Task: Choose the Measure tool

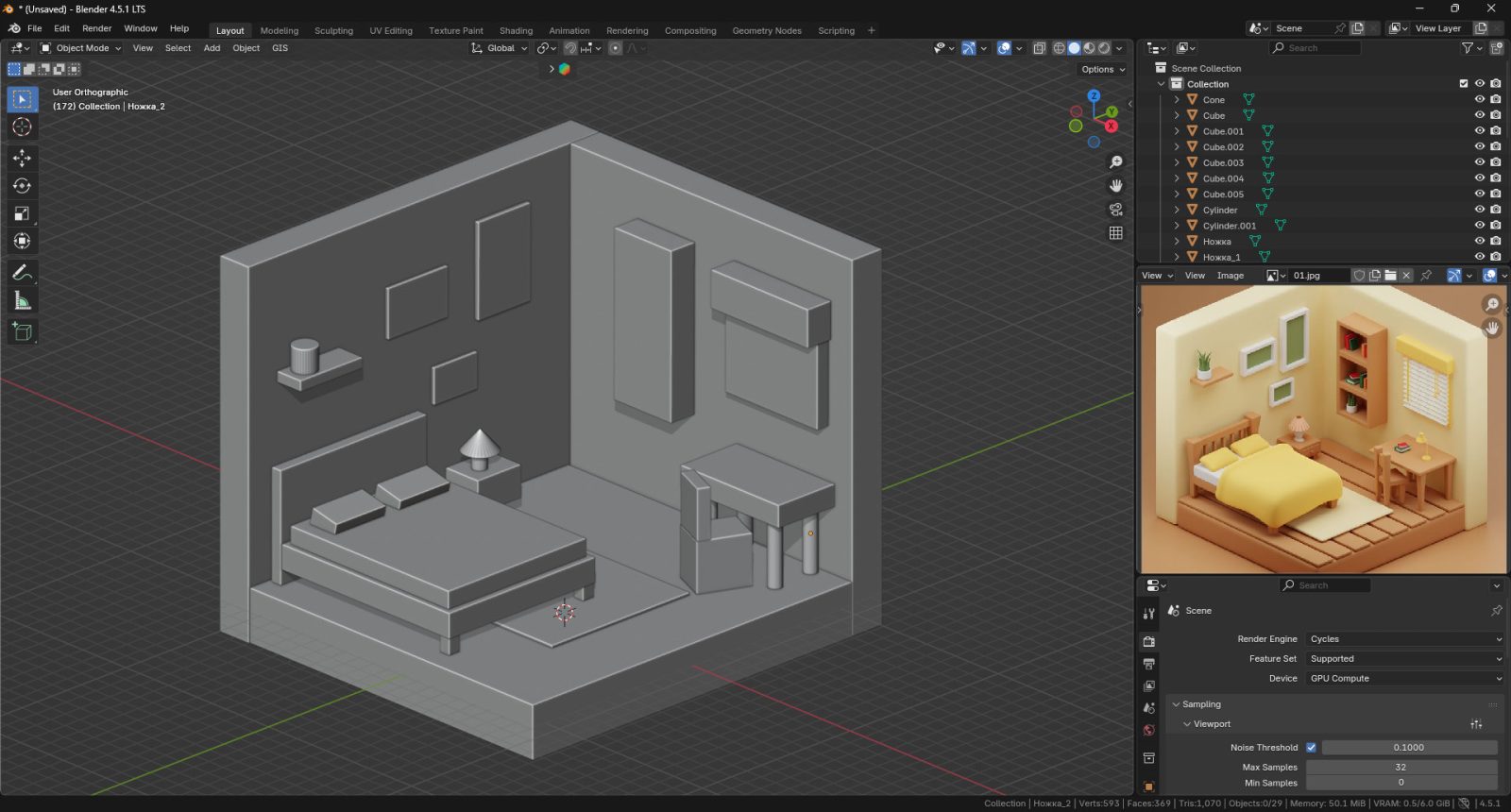Action: pos(22,301)
